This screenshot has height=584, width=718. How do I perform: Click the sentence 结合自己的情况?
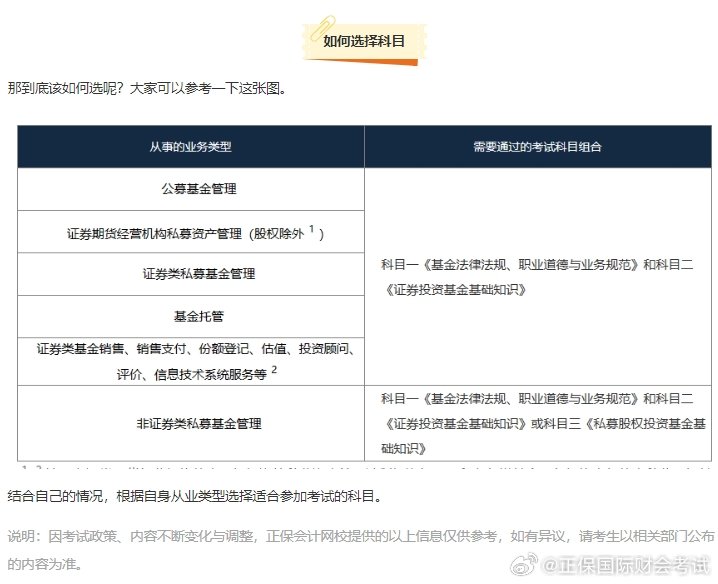(x=195, y=496)
